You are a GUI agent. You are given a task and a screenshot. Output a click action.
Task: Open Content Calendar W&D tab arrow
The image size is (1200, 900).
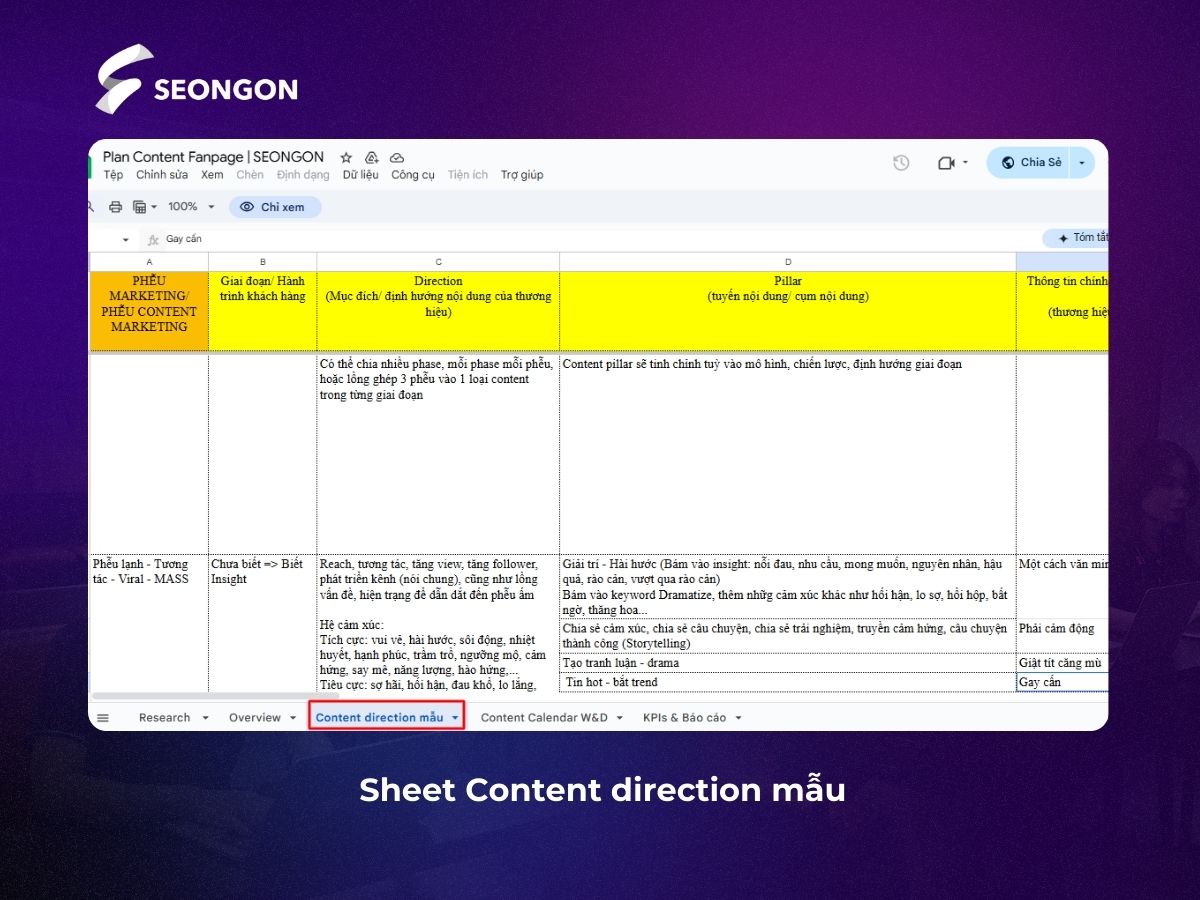(x=619, y=718)
